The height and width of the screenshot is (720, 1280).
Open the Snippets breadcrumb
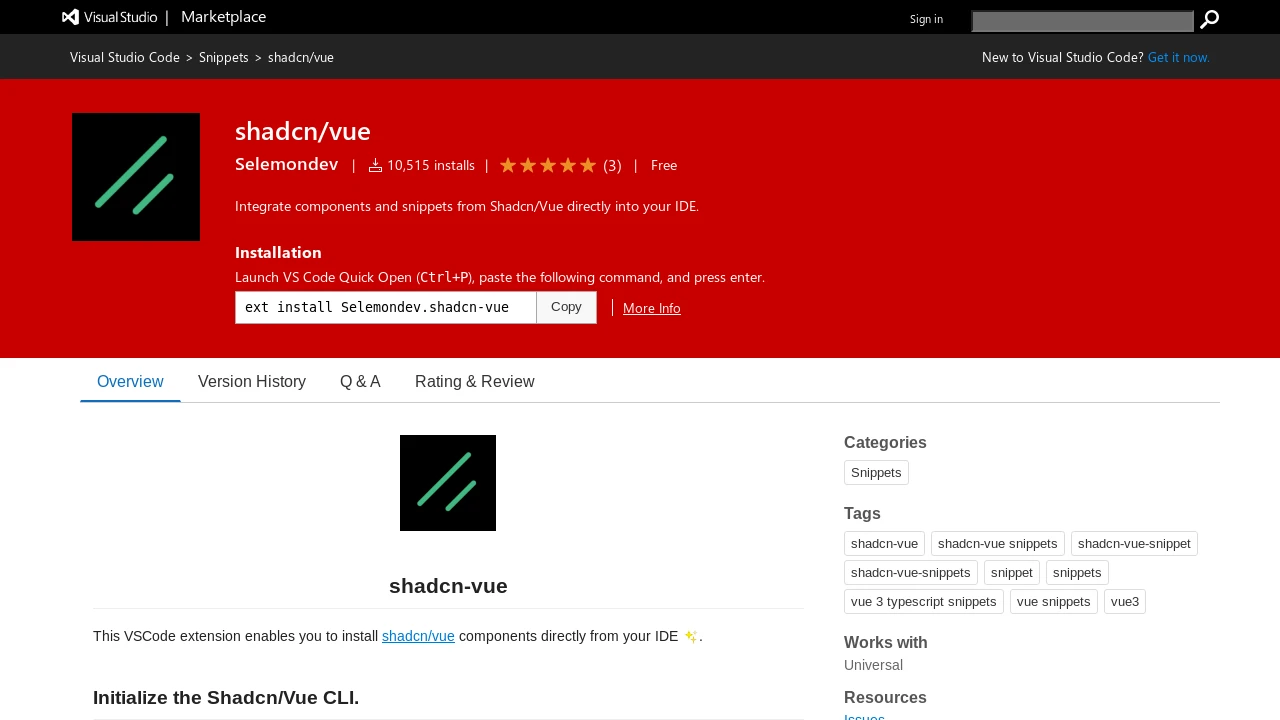(224, 57)
